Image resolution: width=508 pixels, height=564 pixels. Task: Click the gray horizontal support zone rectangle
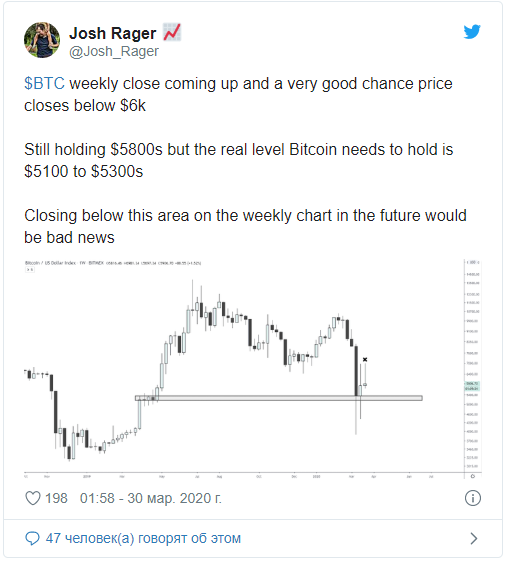[279, 398]
